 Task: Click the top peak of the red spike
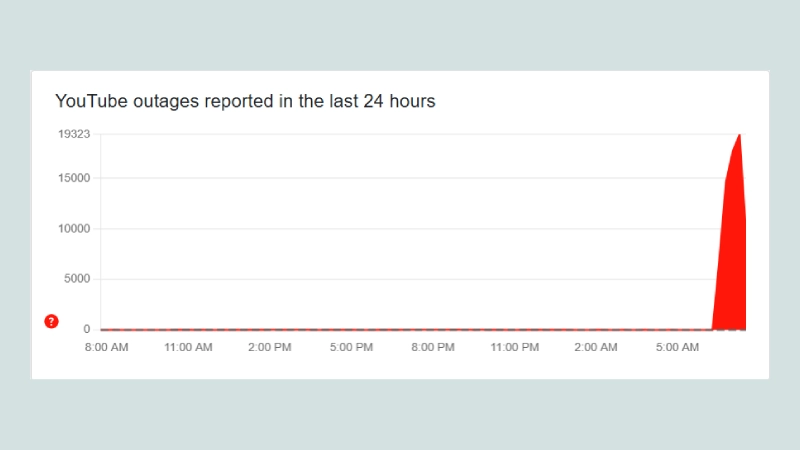[x=739, y=135]
